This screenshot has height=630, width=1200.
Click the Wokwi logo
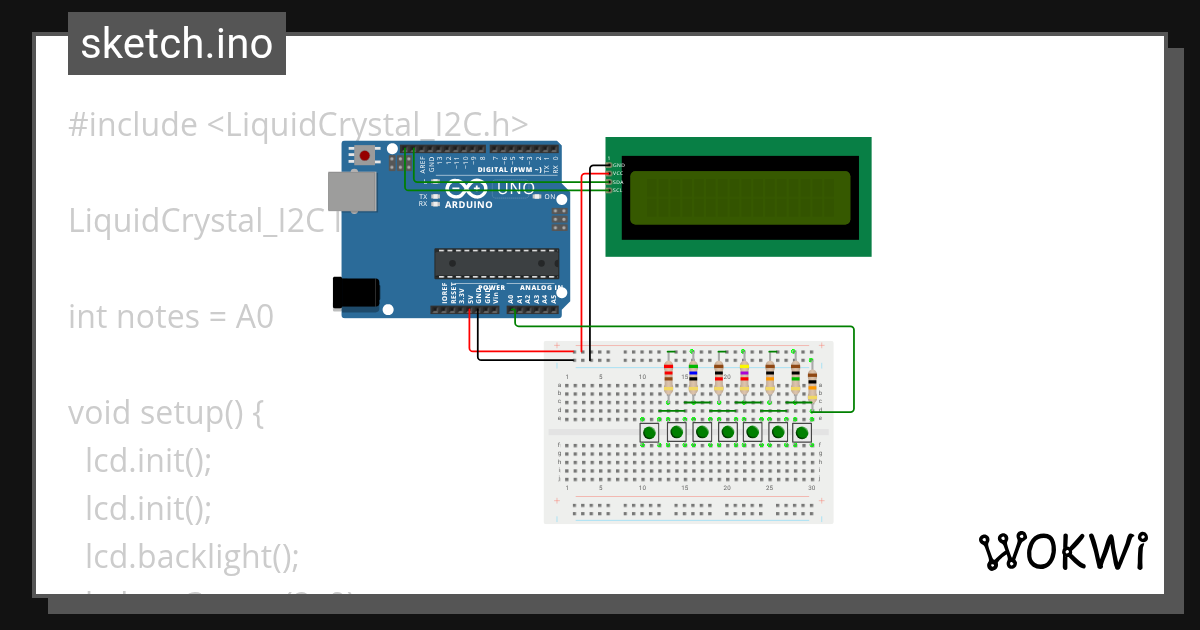(1062, 551)
